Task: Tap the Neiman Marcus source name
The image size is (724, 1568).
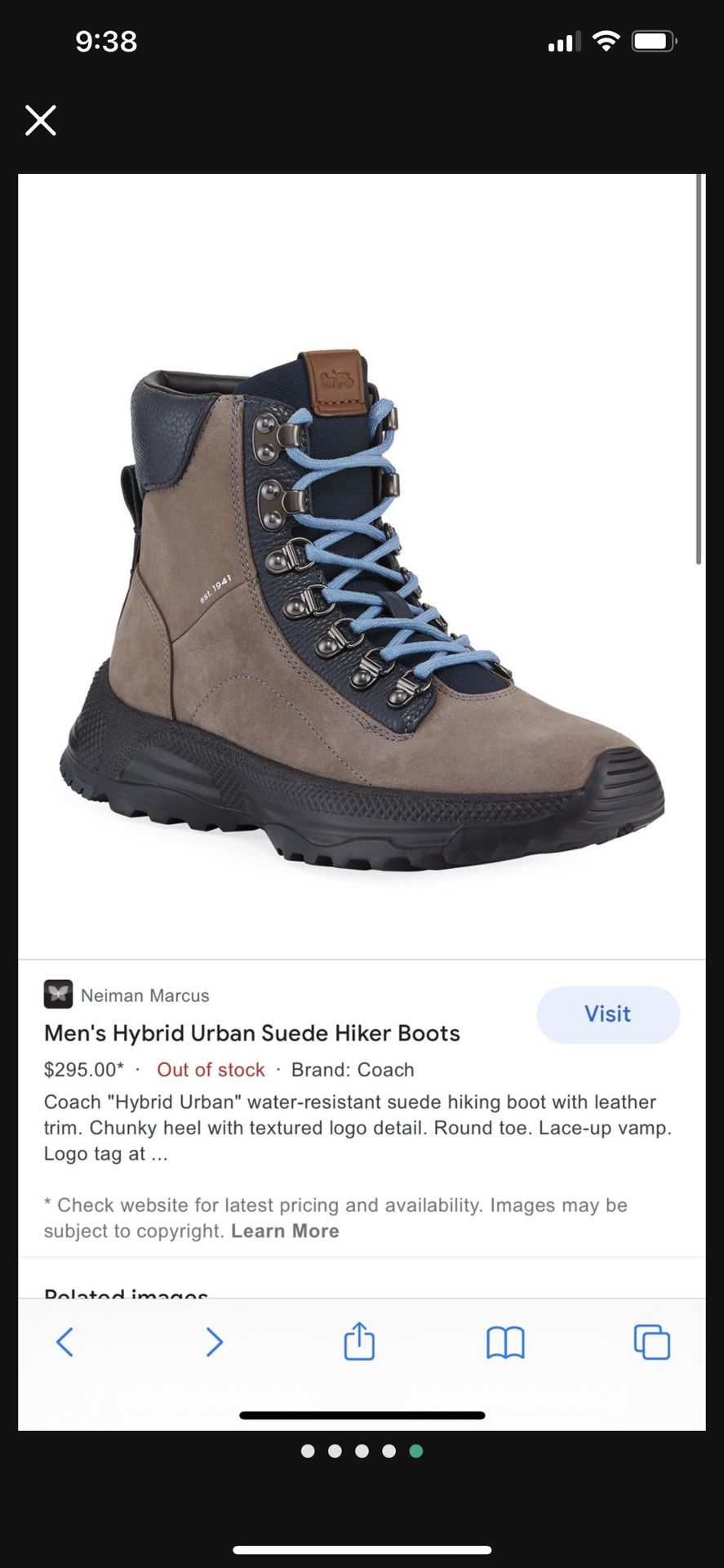Action: (145, 996)
